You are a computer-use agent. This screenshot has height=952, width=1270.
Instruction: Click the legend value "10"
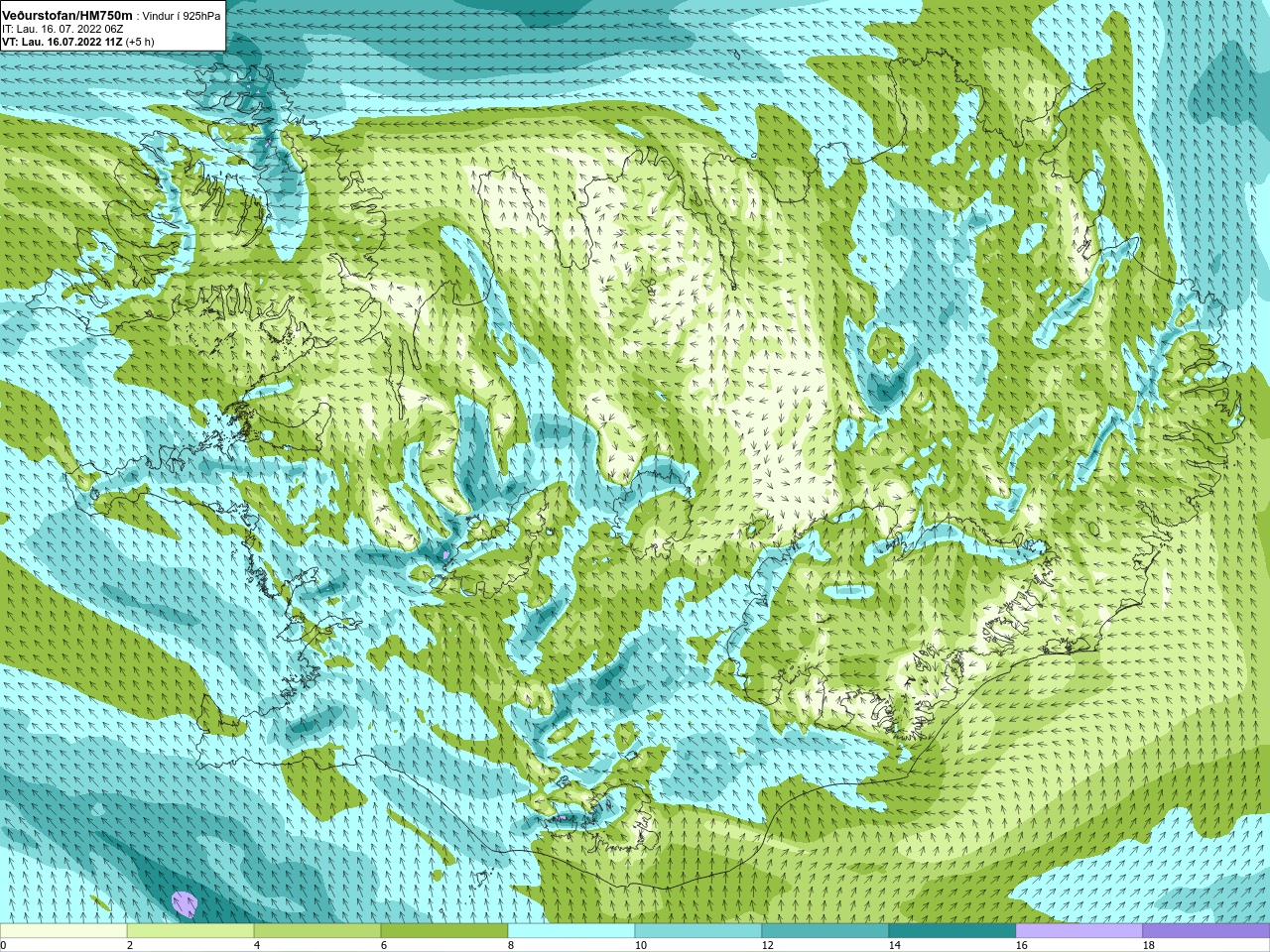point(640,945)
